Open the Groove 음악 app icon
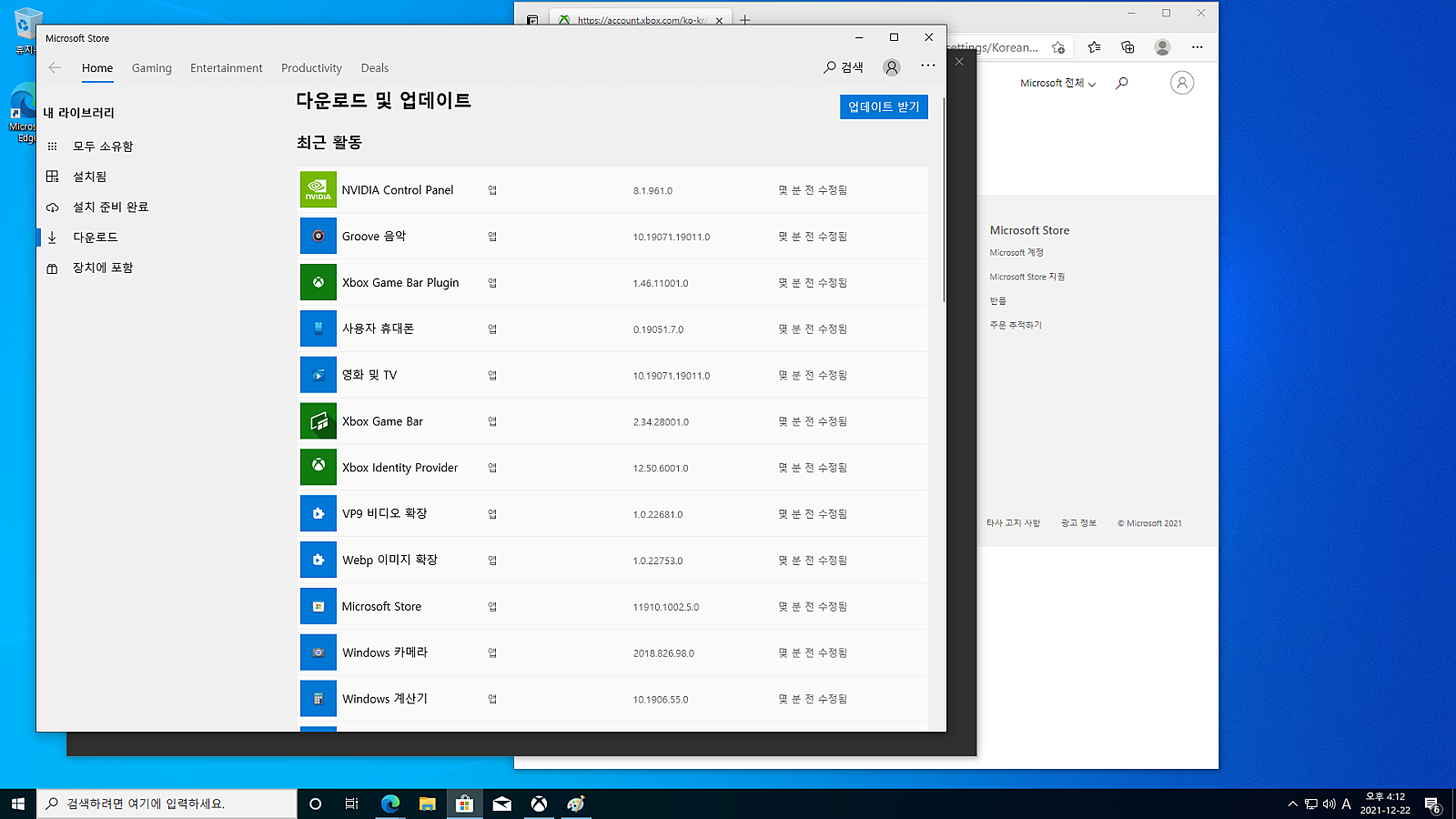1456x819 pixels. (318, 237)
